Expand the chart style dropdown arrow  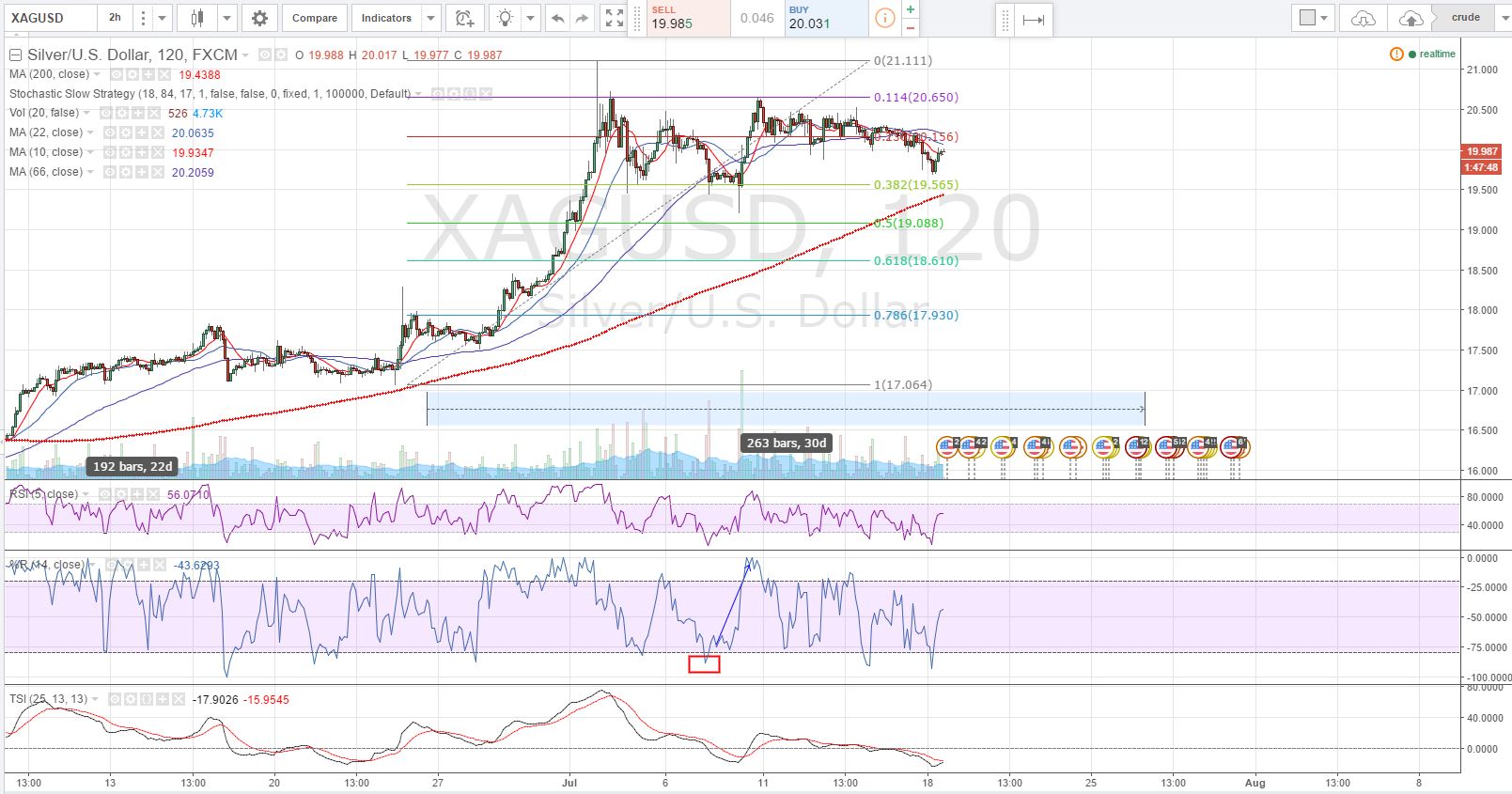[227, 18]
